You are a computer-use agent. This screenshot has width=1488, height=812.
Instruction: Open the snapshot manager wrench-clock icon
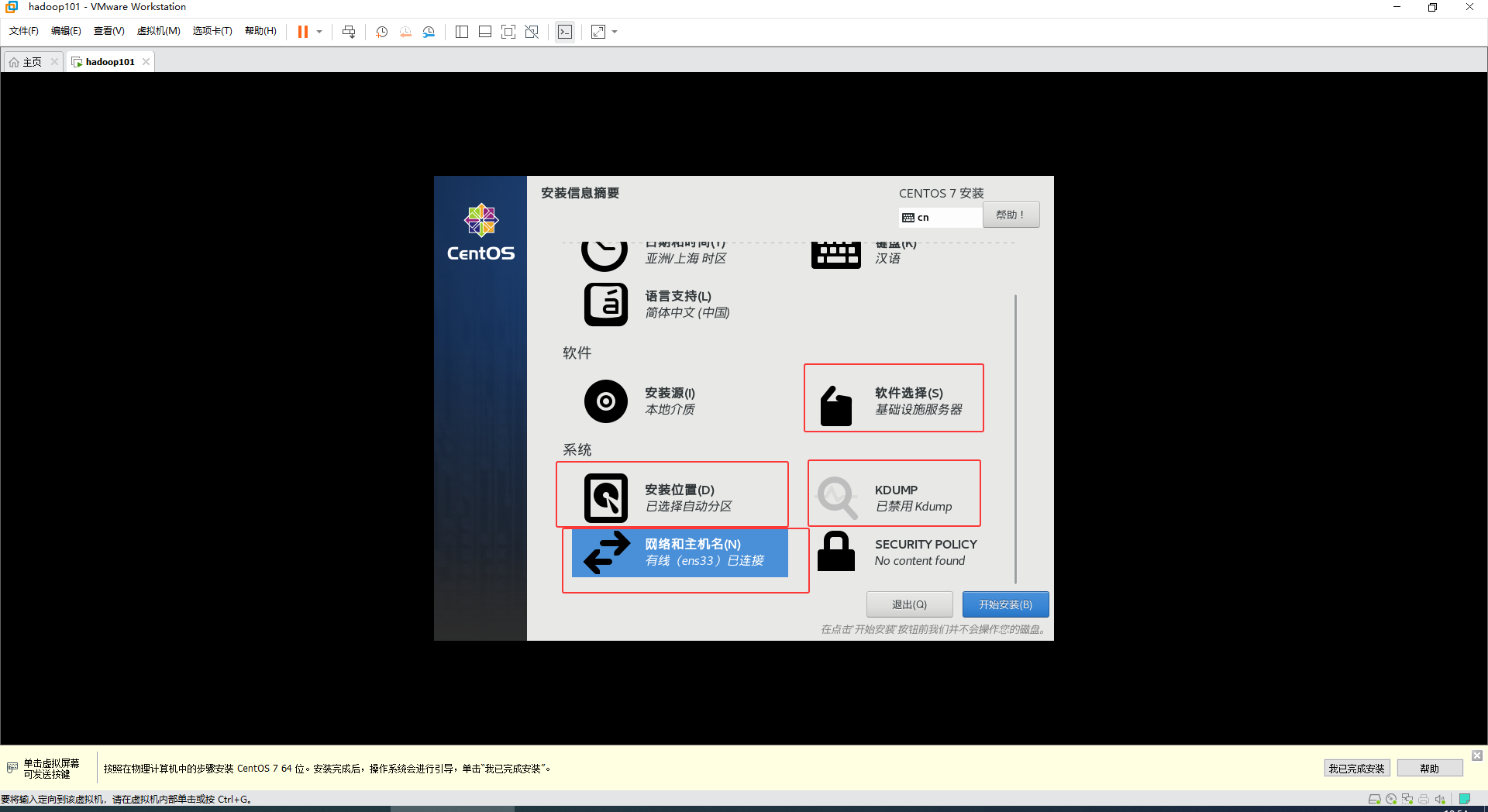[429, 32]
